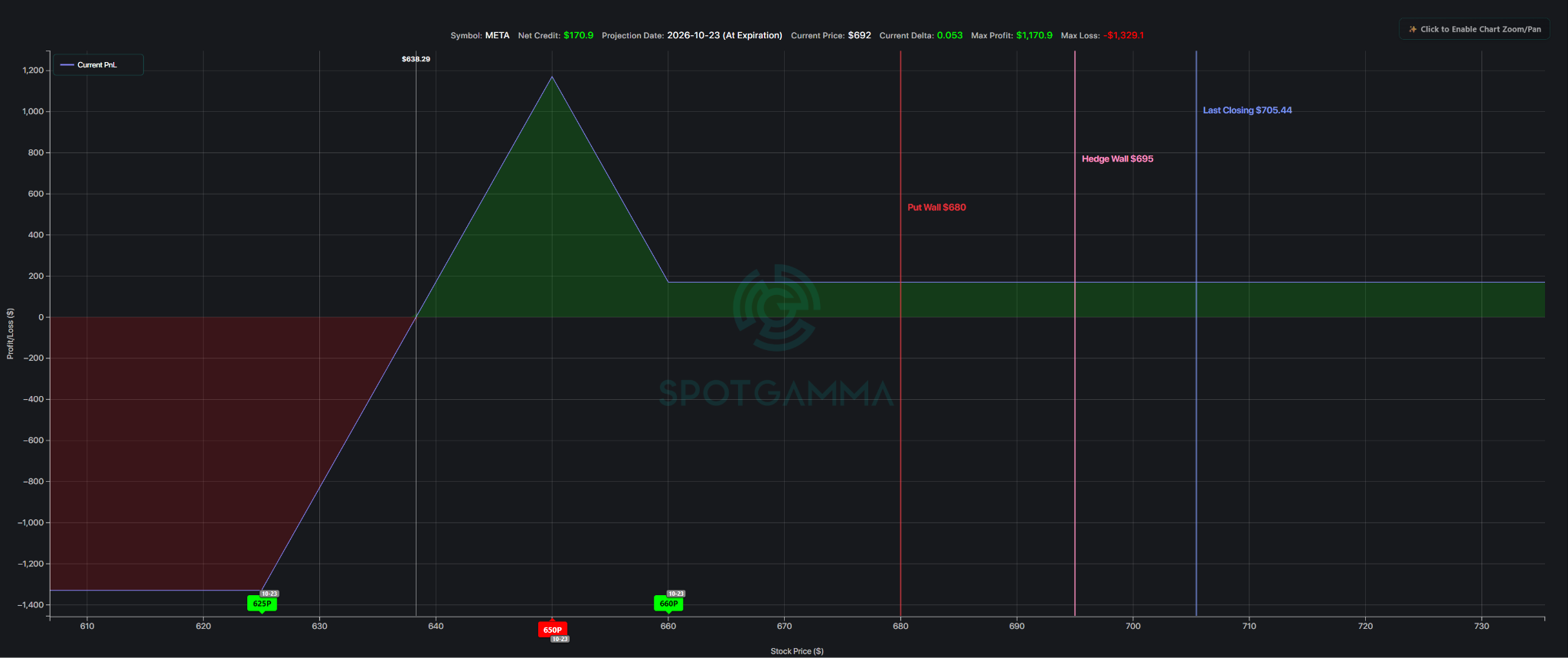Click the Profit/Loss ($) axis title
Image resolution: width=1568 pixels, height=658 pixels.
pos(10,334)
